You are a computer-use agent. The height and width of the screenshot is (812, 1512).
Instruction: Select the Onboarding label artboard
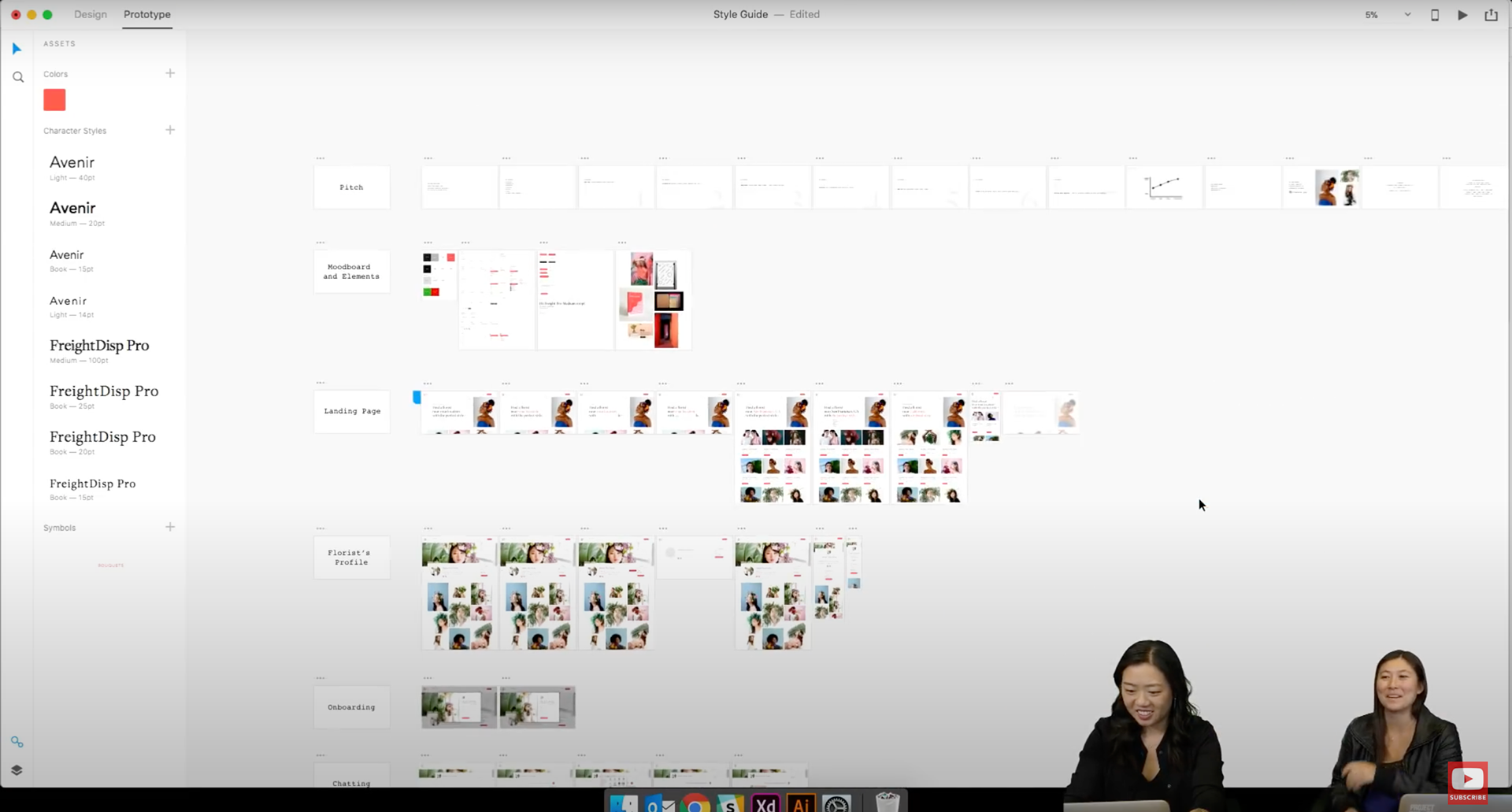(x=351, y=707)
